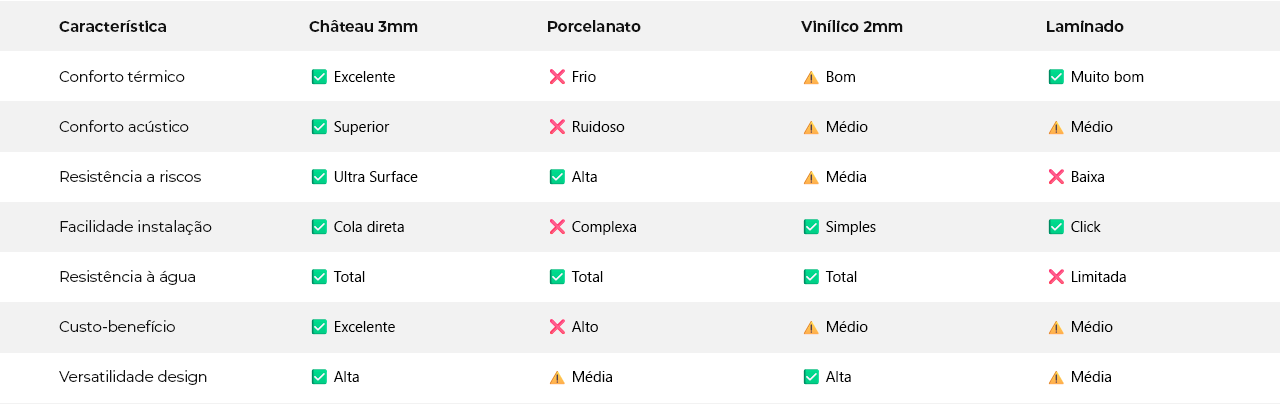Image resolution: width=1280 pixels, height=404 pixels.
Task: Click the red X next to Baixa
Action: click(1056, 177)
